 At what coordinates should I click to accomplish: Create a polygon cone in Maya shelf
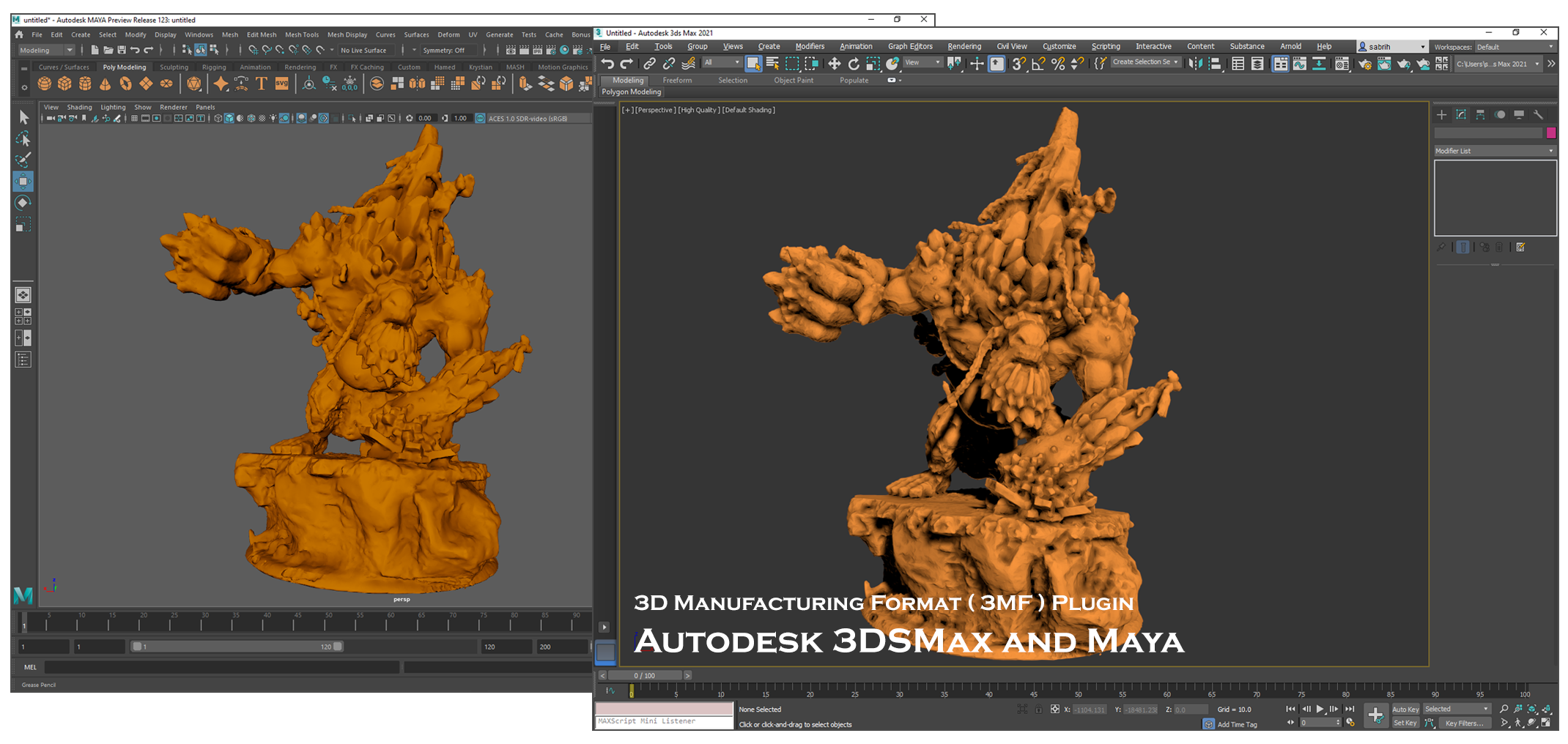tap(106, 83)
